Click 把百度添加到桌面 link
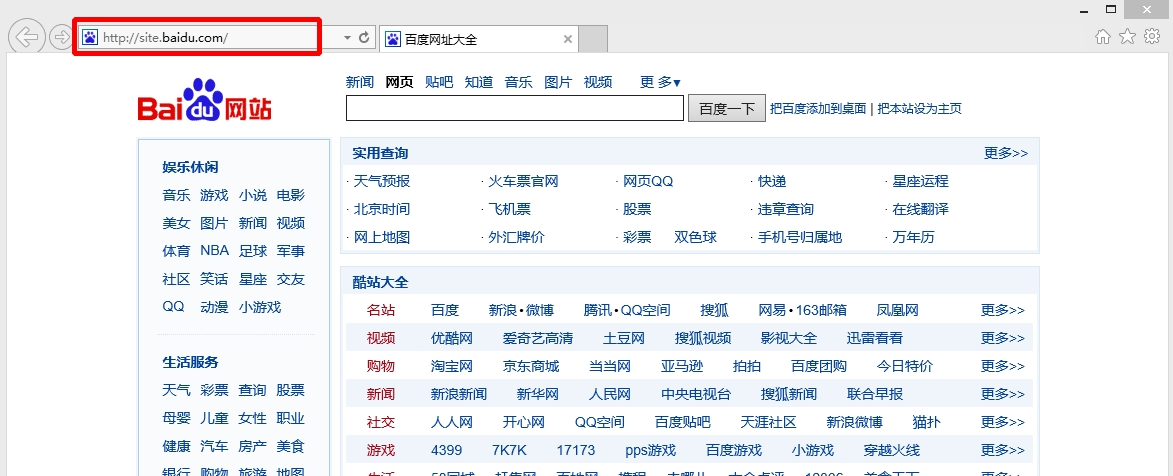1173x476 pixels. pyautogui.click(x=818, y=109)
